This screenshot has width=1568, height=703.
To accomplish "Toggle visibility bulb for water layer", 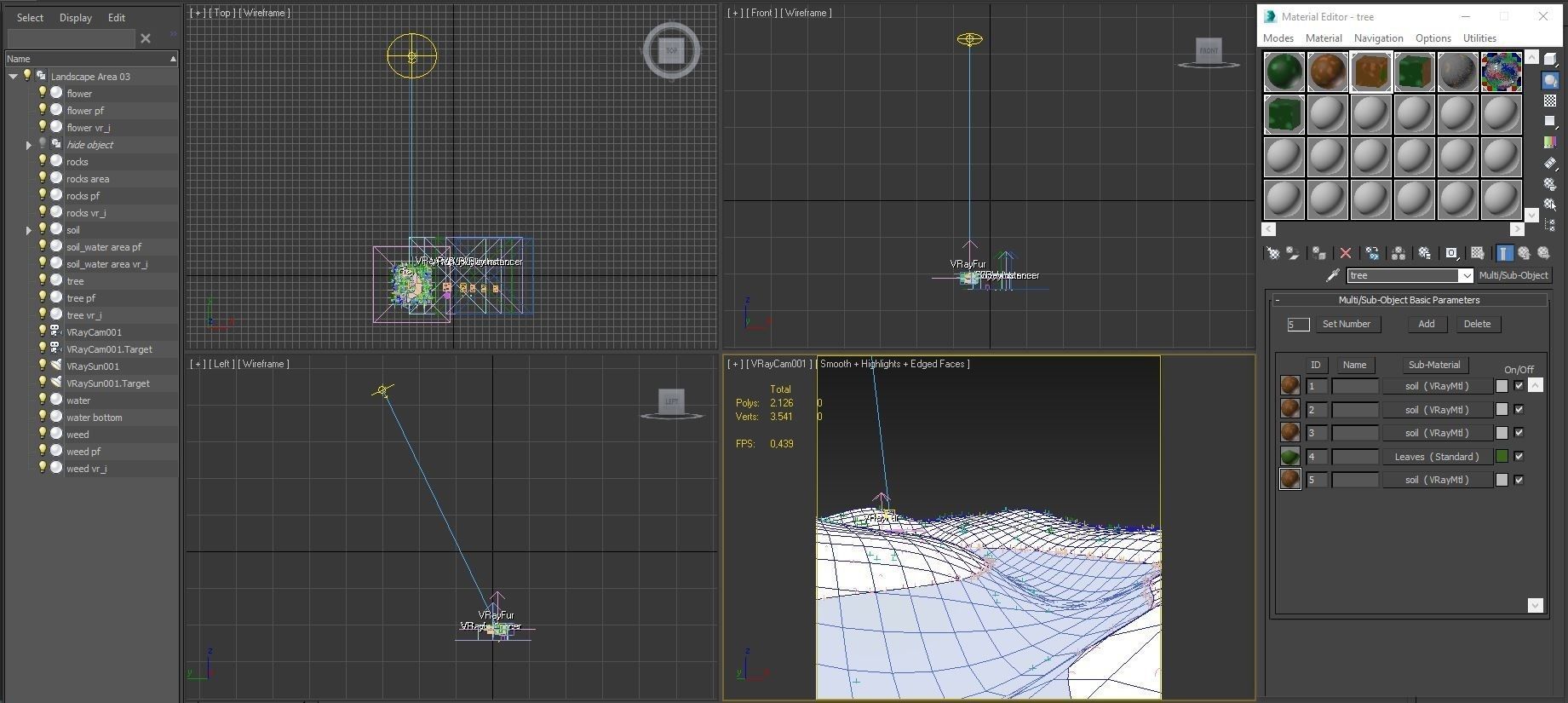I will [x=42, y=400].
